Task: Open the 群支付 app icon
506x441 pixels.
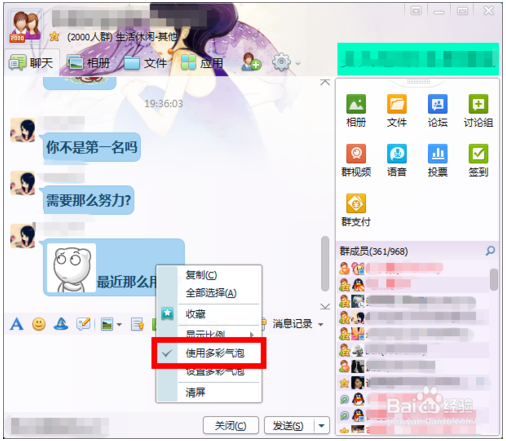Action: [356, 210]
